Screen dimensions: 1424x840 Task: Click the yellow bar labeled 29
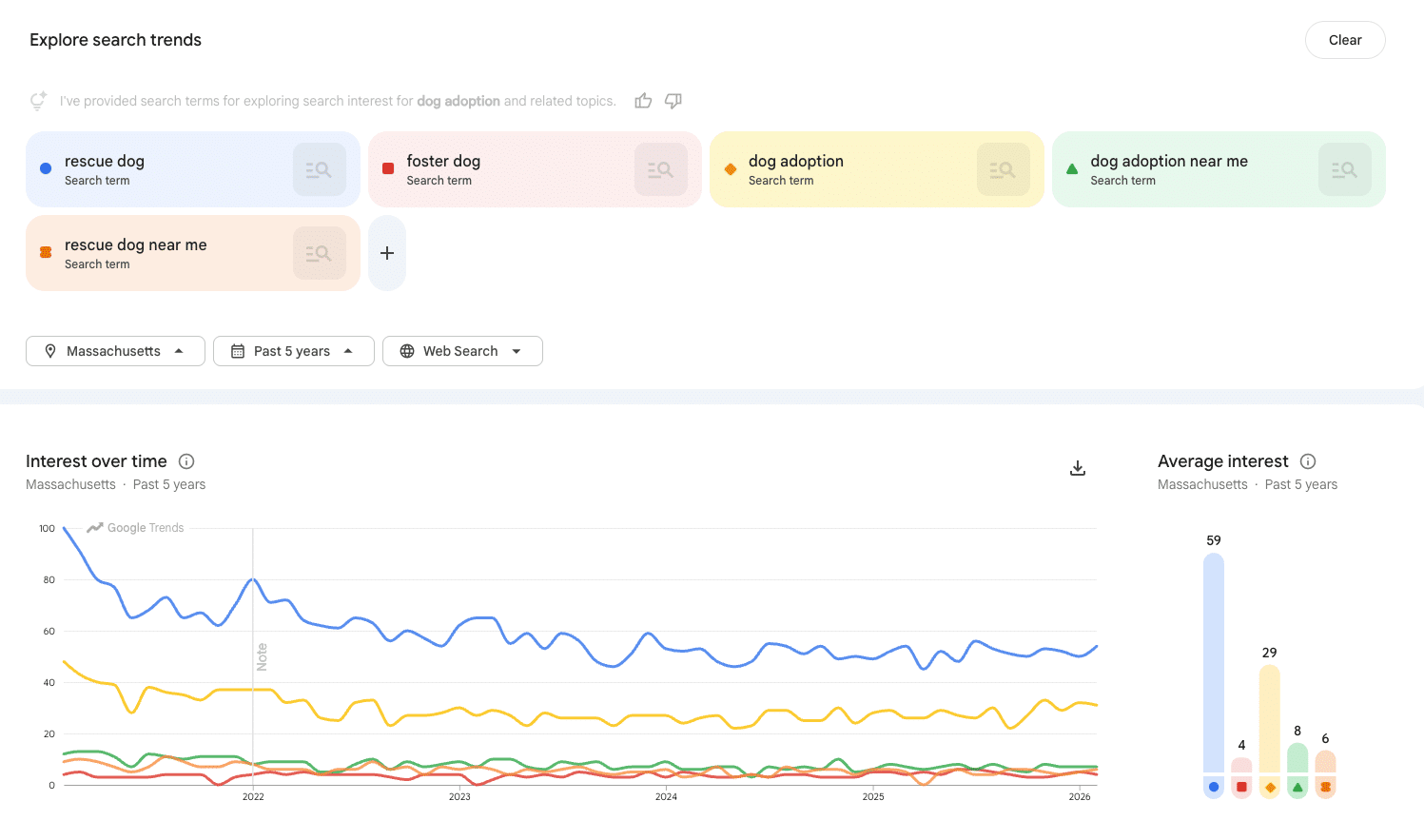(x=1269, y=723)
